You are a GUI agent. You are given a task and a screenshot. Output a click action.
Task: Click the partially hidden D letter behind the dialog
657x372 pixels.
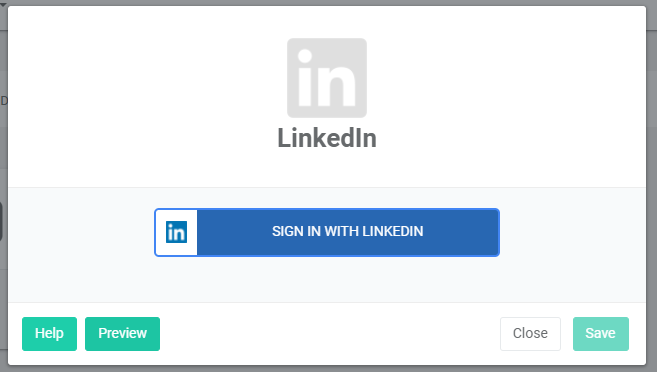(x=4, y=101)
